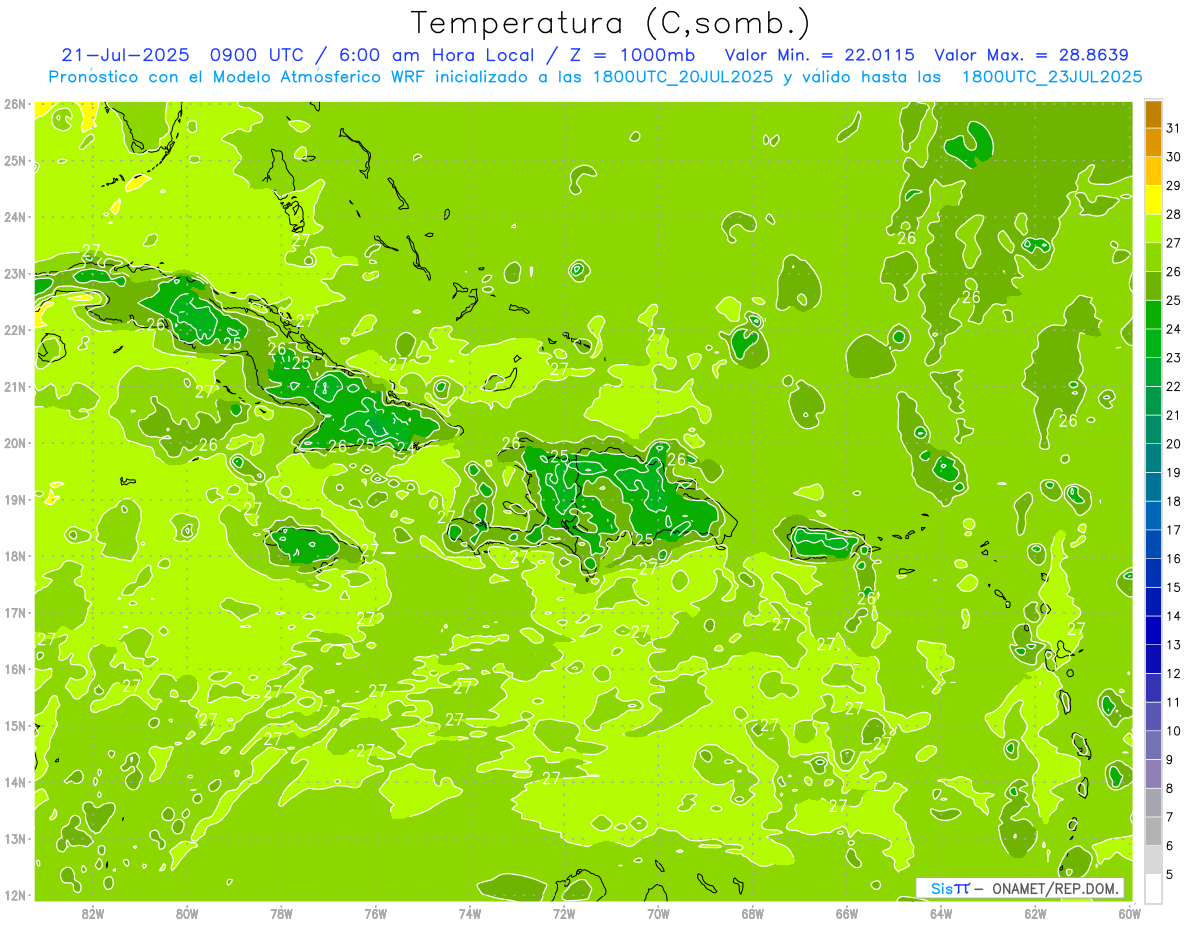The image size is (1200, 927).
Task: Click the '1800UTC_20JUL2025' initialization time text
Action: tap(683, 77)
